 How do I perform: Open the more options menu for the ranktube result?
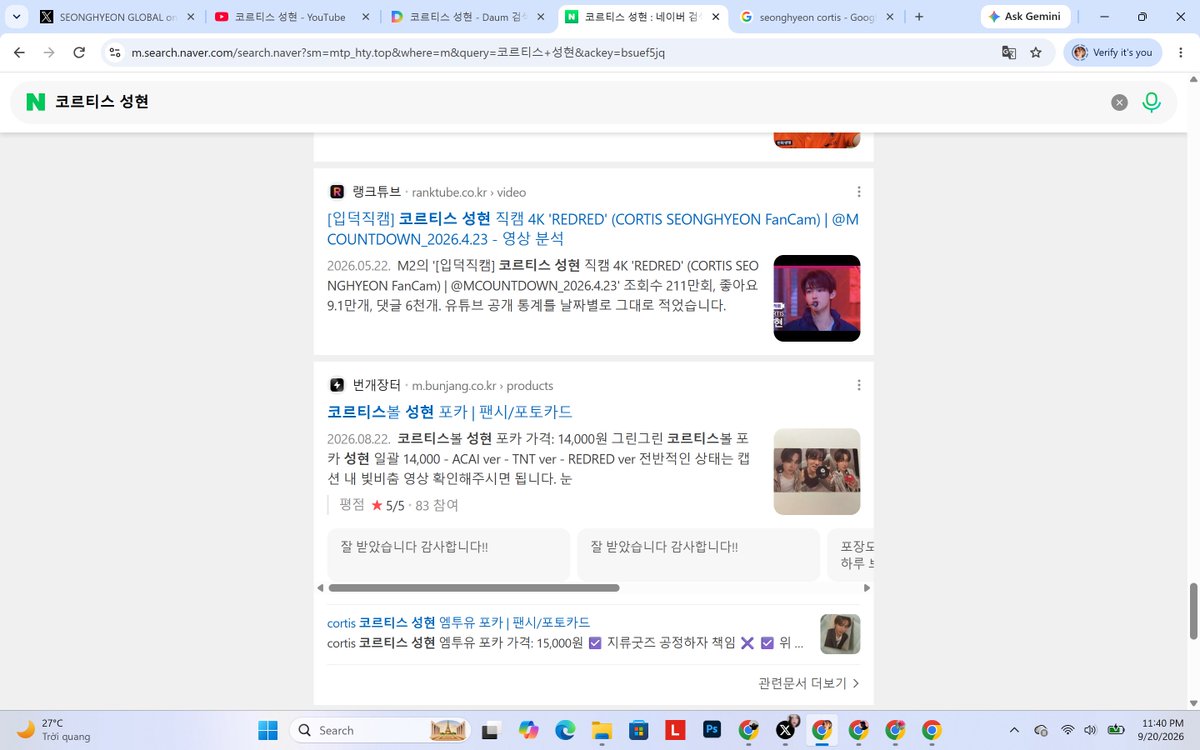859,192
